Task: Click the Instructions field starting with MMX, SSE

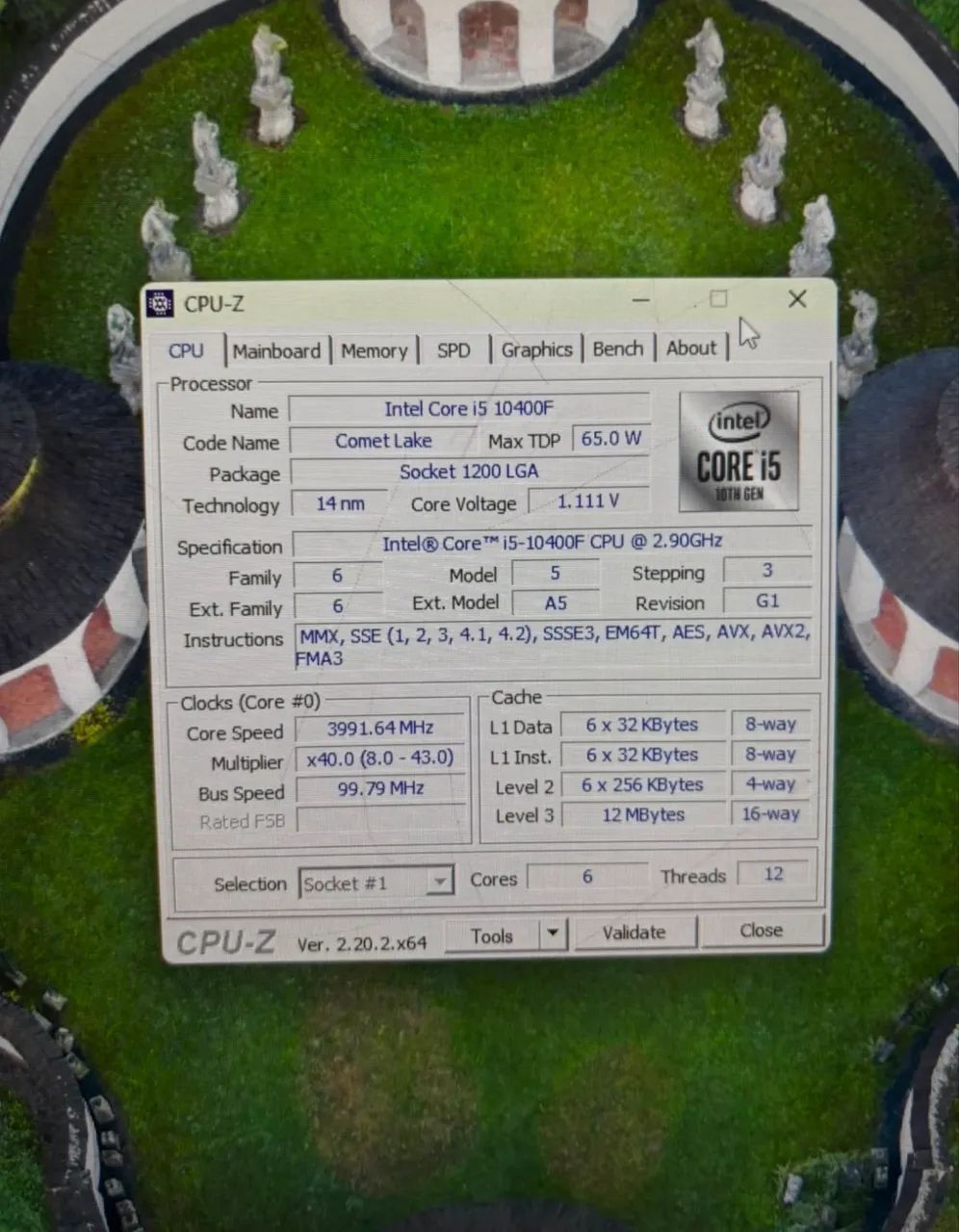Action: pyautogui.click(x=553, y=645)
